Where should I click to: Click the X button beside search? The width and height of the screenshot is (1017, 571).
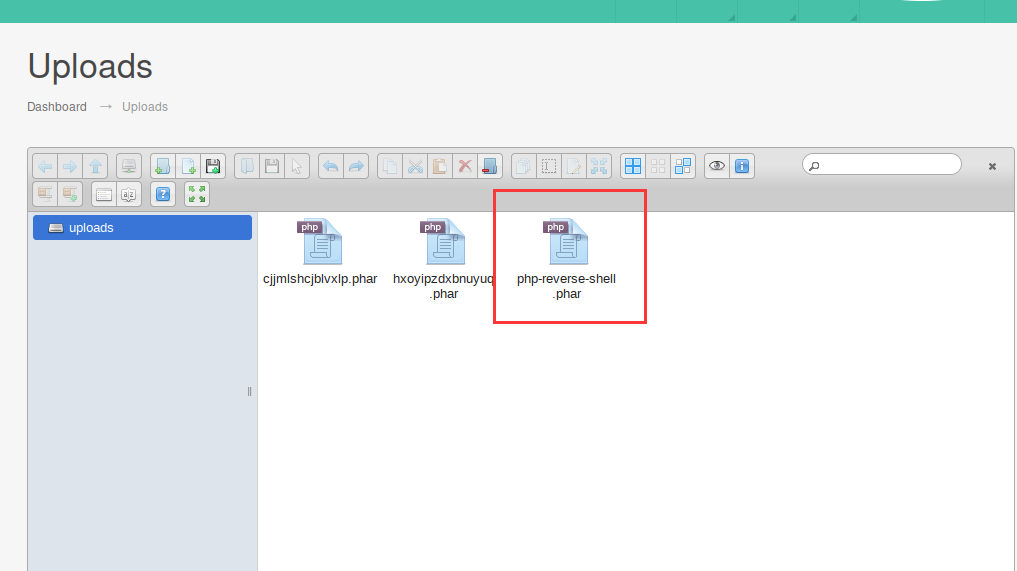992,167
